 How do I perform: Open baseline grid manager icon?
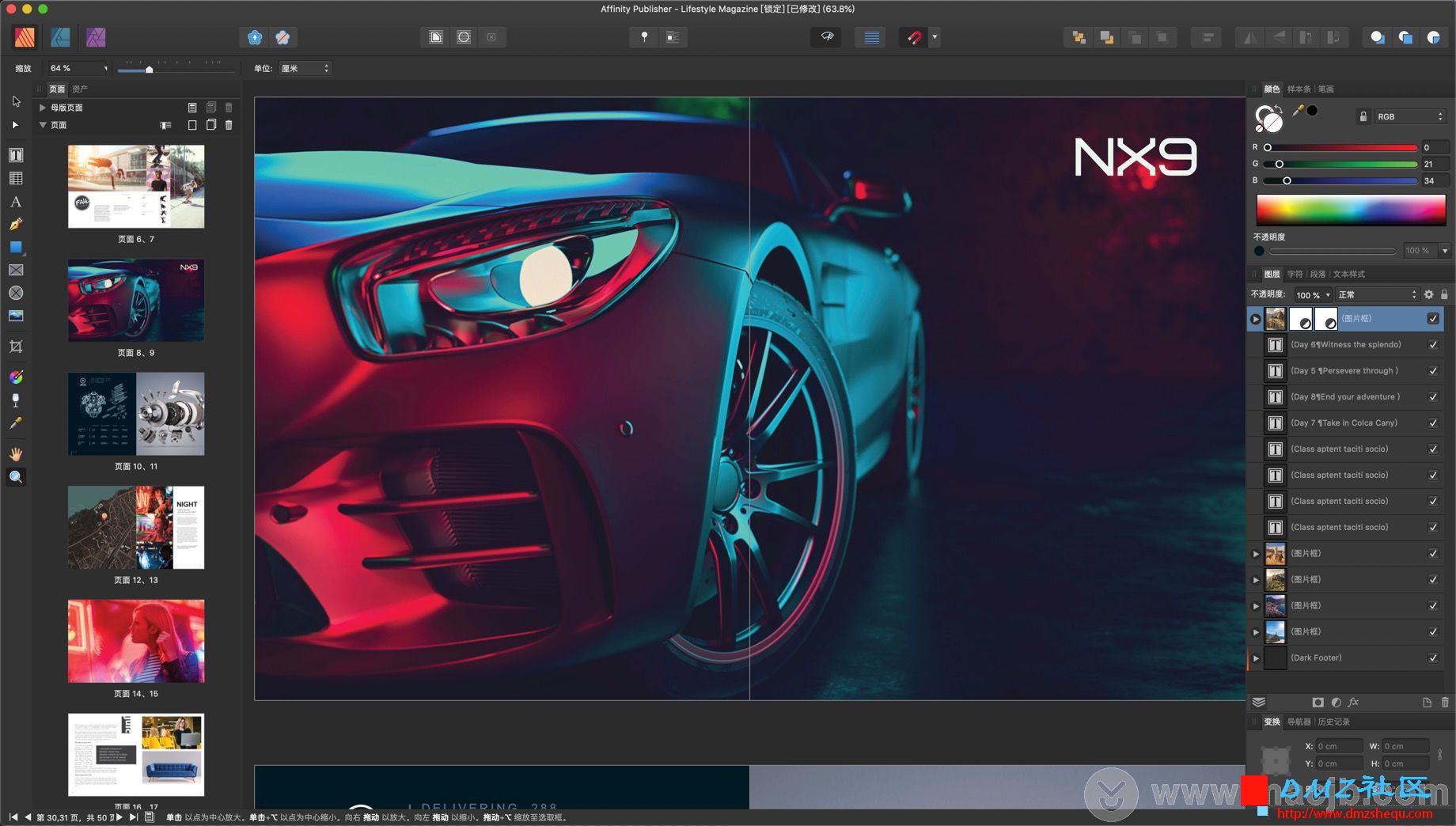[x=871, y=37]
